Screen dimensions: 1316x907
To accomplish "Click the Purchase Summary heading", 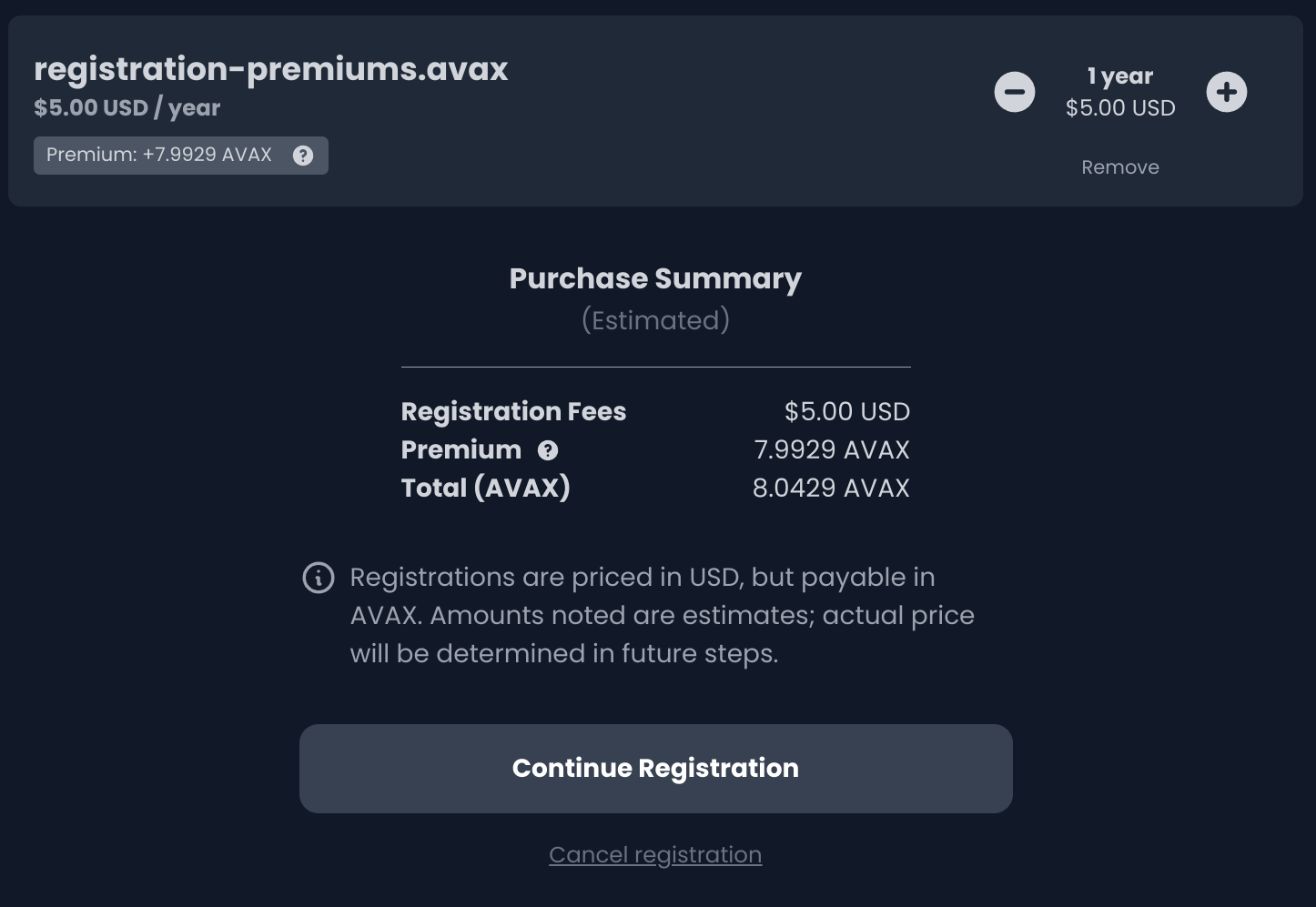I will pyautogui.click(x=655, y=278).
